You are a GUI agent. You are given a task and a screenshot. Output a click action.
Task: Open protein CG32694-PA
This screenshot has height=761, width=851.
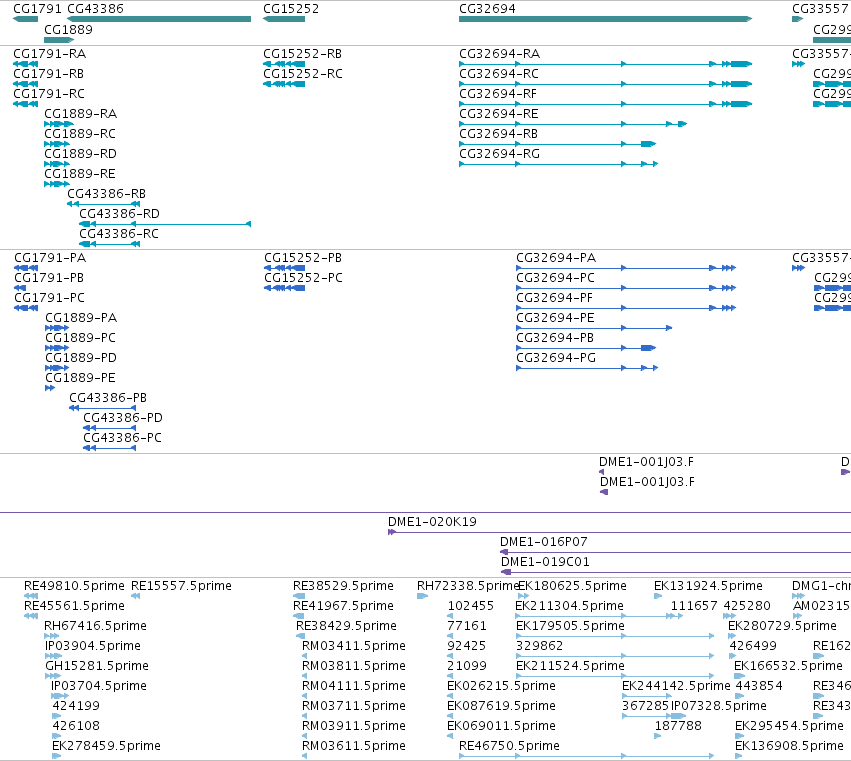556,258
